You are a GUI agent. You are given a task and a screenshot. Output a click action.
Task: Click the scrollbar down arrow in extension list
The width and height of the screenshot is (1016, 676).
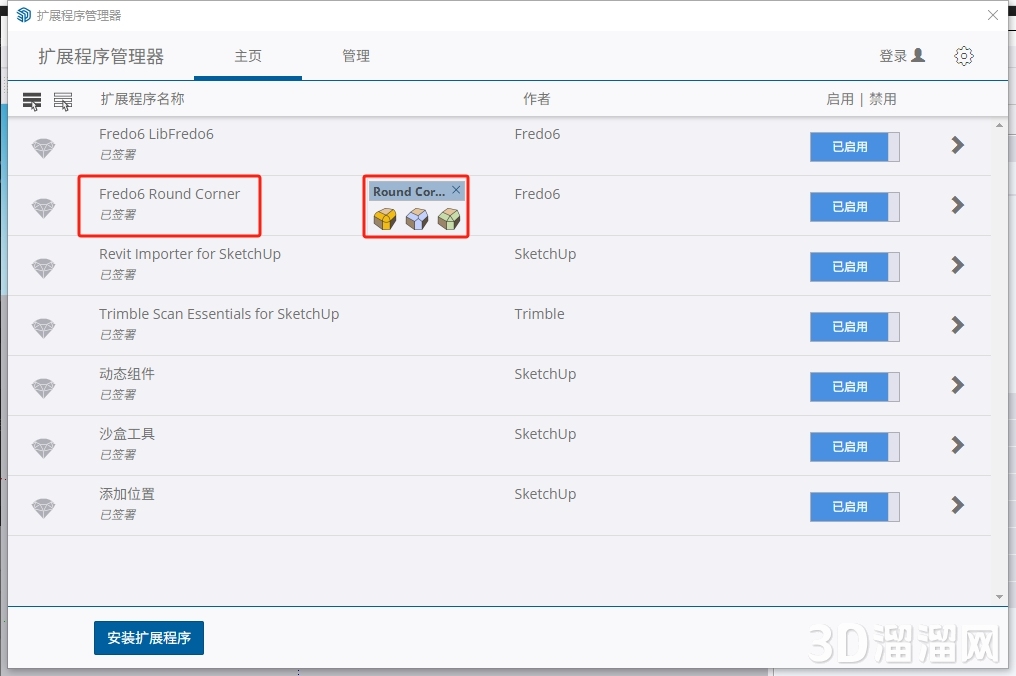999,597
